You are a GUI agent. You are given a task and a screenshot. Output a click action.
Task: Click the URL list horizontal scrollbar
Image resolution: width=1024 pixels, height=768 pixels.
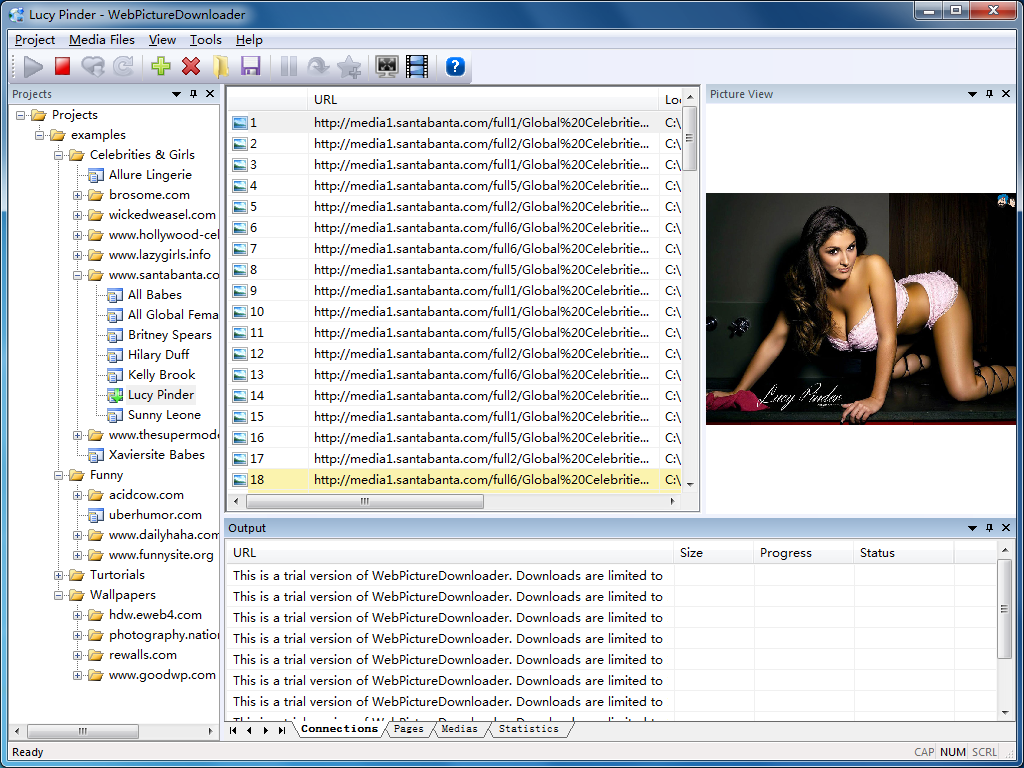(x=365, y=502)
